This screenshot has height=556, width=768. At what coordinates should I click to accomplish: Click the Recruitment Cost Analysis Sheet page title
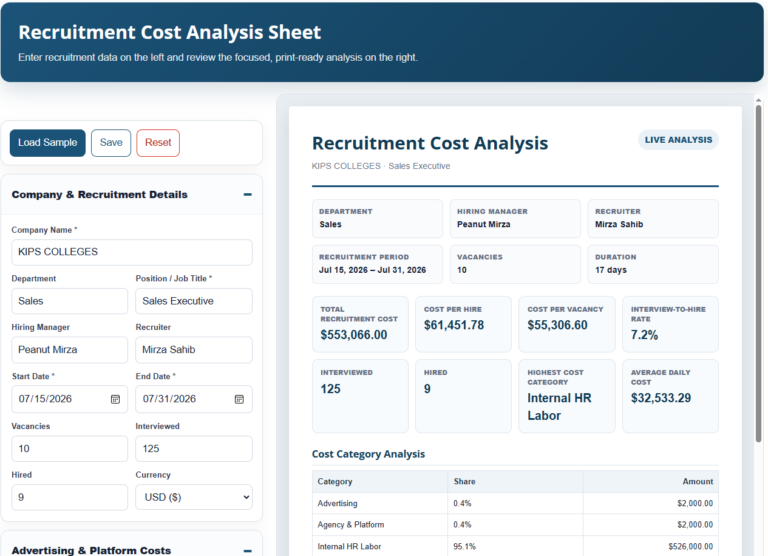click(x=169, y=32)
